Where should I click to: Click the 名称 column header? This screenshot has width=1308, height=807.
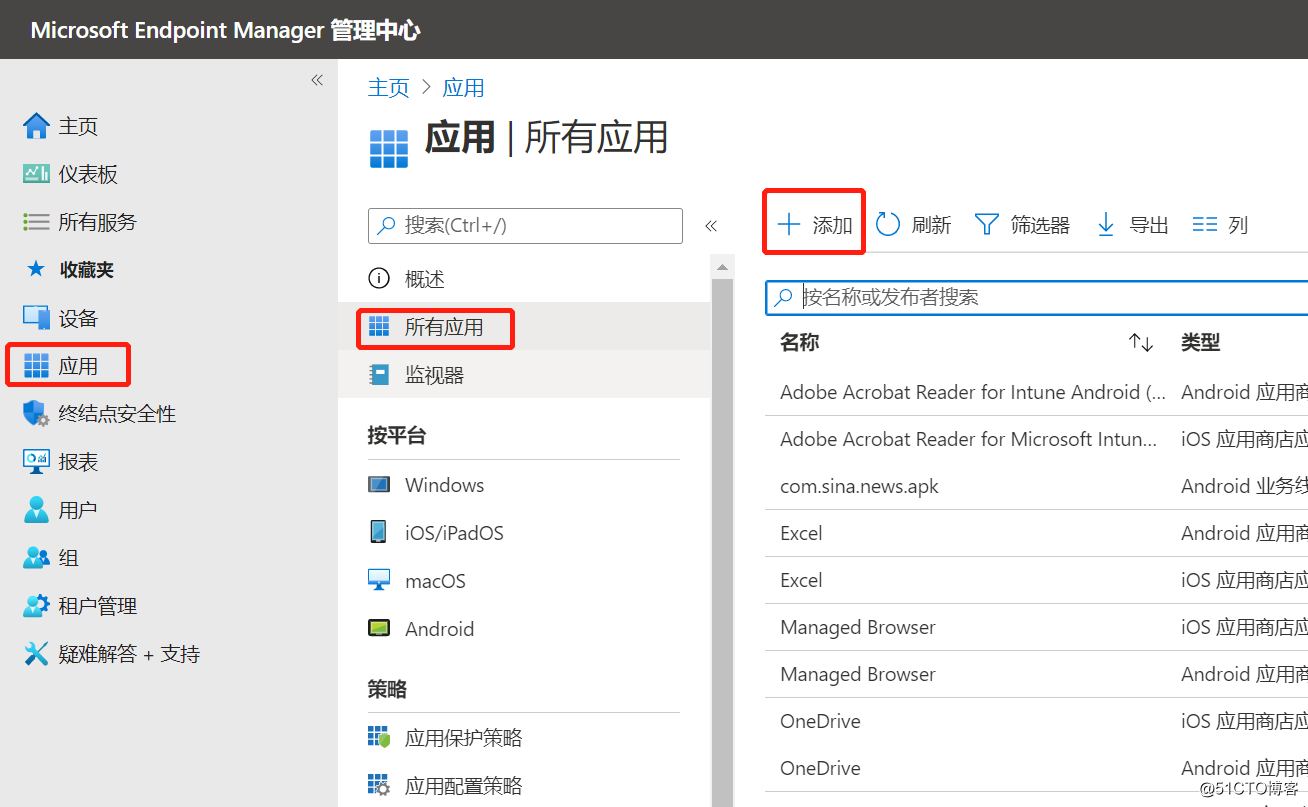(800, 343)
